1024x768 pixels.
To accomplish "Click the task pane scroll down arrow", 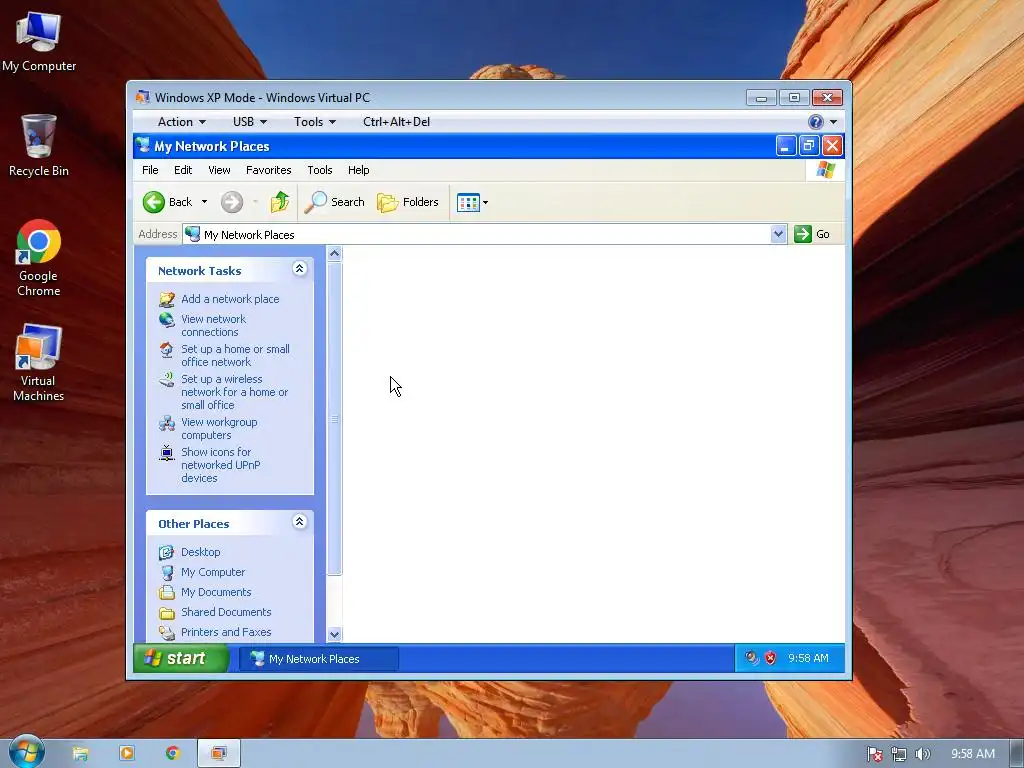I will click(x=334, y=634).
